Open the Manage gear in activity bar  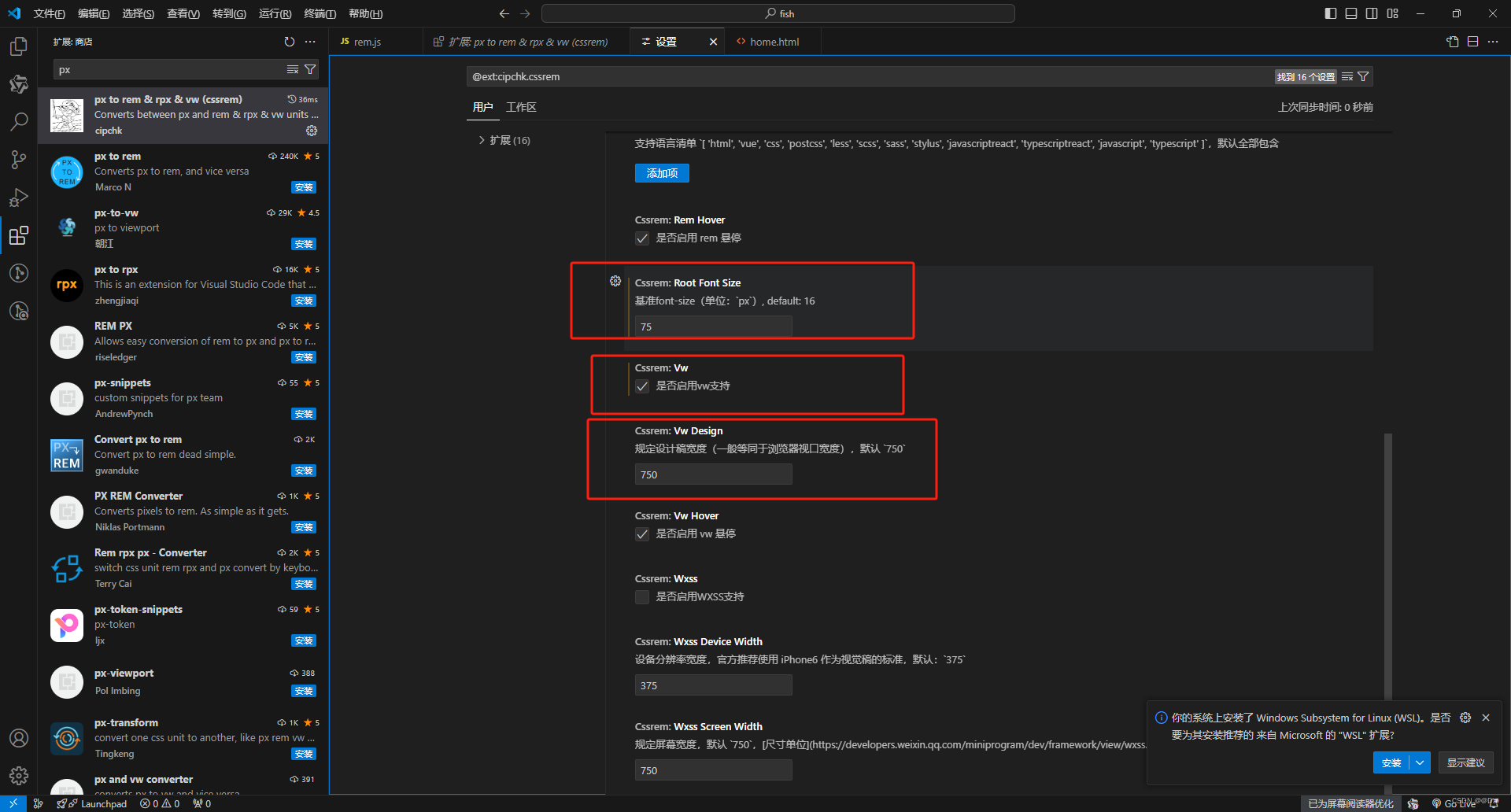coord(19,776)
